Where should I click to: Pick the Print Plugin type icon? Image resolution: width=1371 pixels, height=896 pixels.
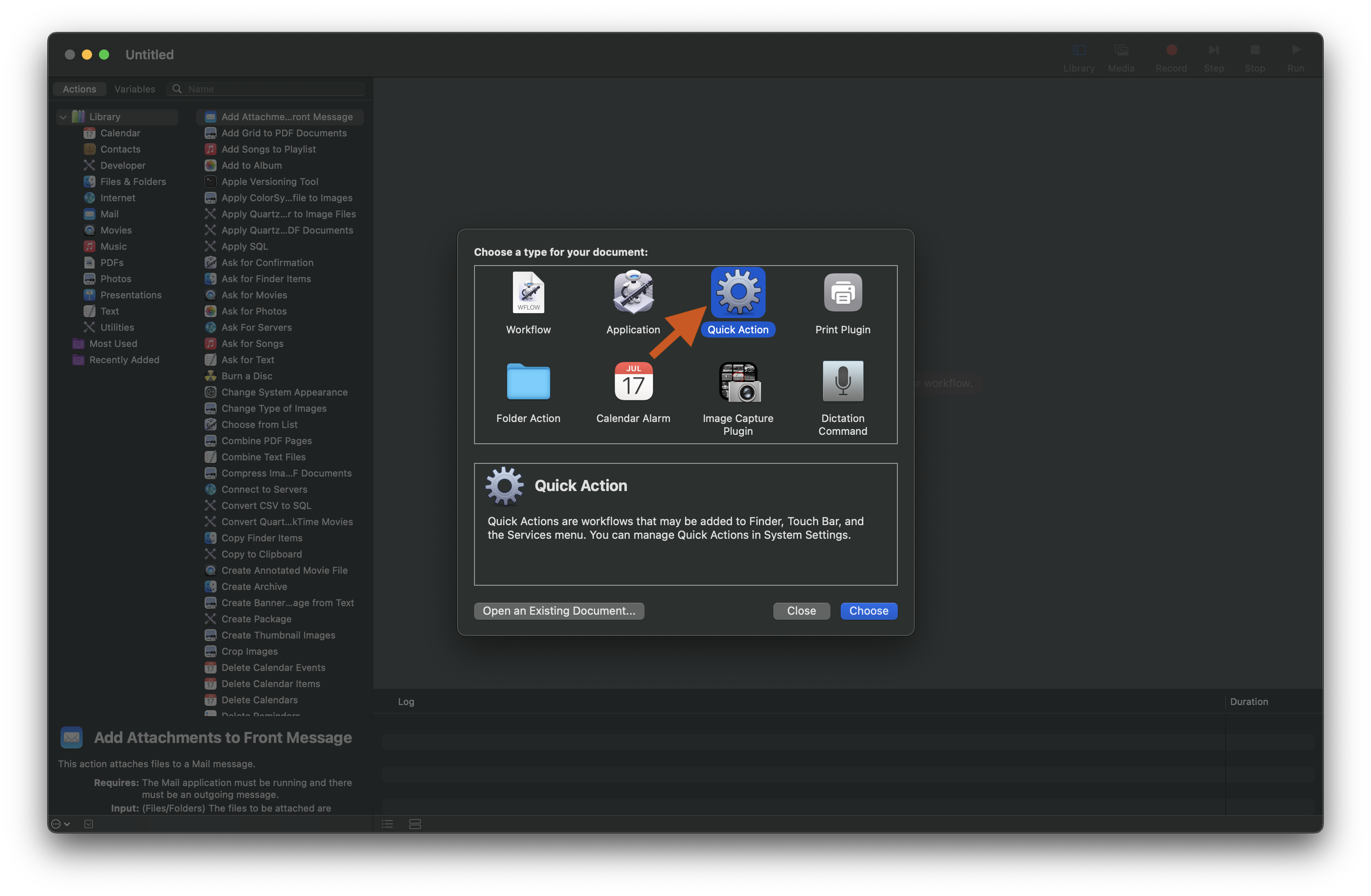coord(842,292)
